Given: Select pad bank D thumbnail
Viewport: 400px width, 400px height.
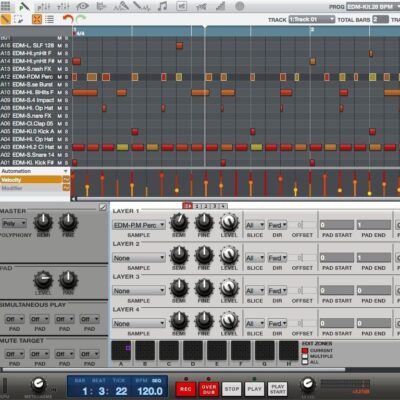Looking at the screenshot, I should [x=193, y=350].
